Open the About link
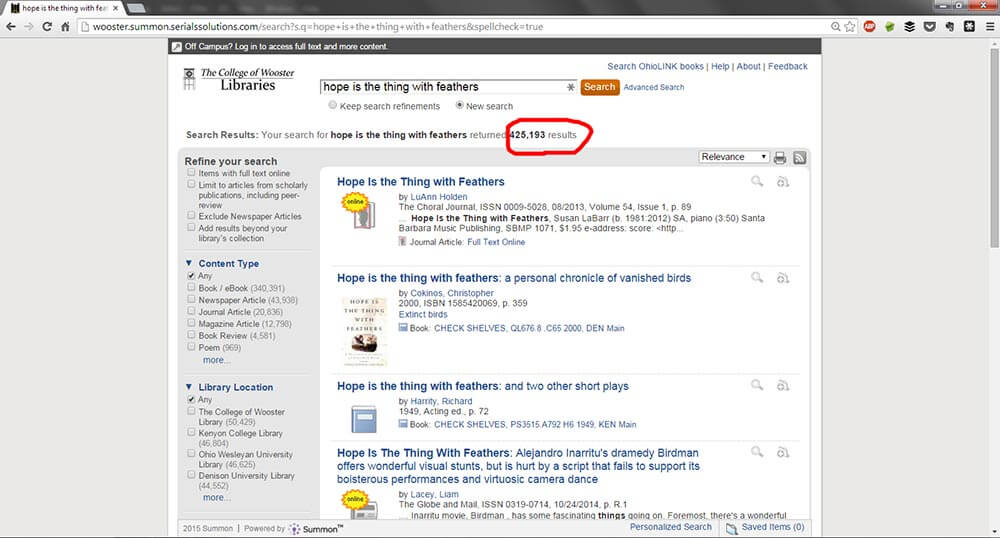Viewport: 1000px width, 538px height. (x=749, y=66)
